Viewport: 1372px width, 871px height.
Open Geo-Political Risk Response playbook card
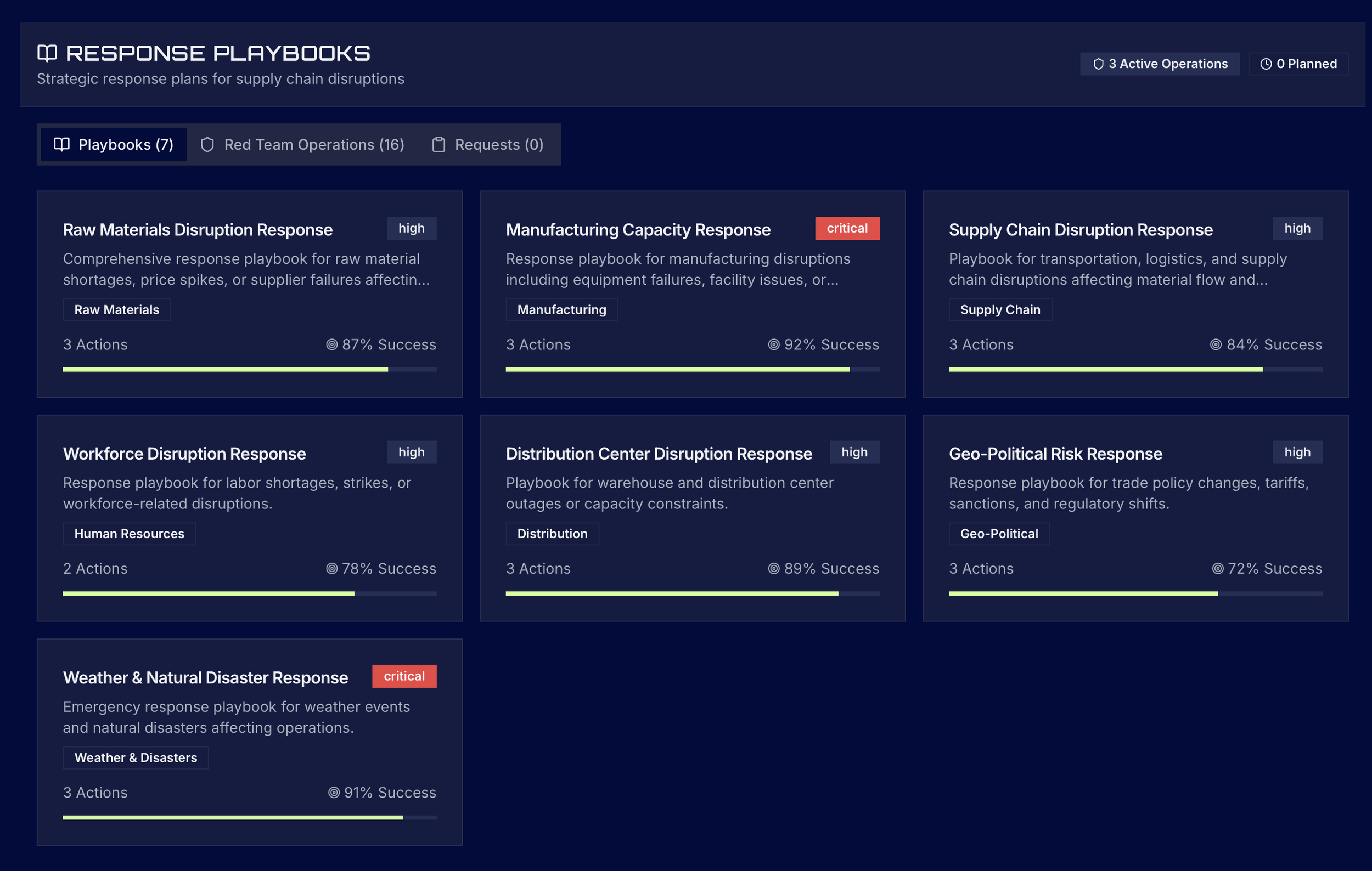[x=1055, y=454]
